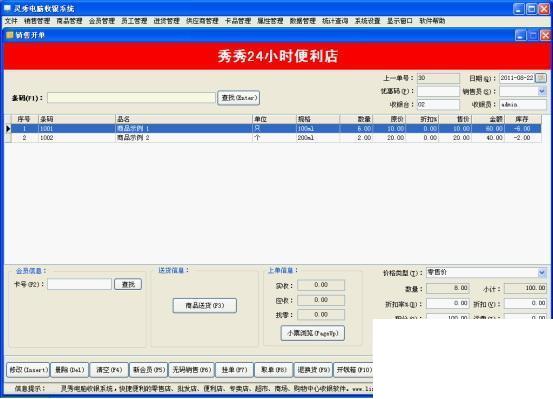Click the 单位 column header
This screenshot has height=399, width=553.
274,119
